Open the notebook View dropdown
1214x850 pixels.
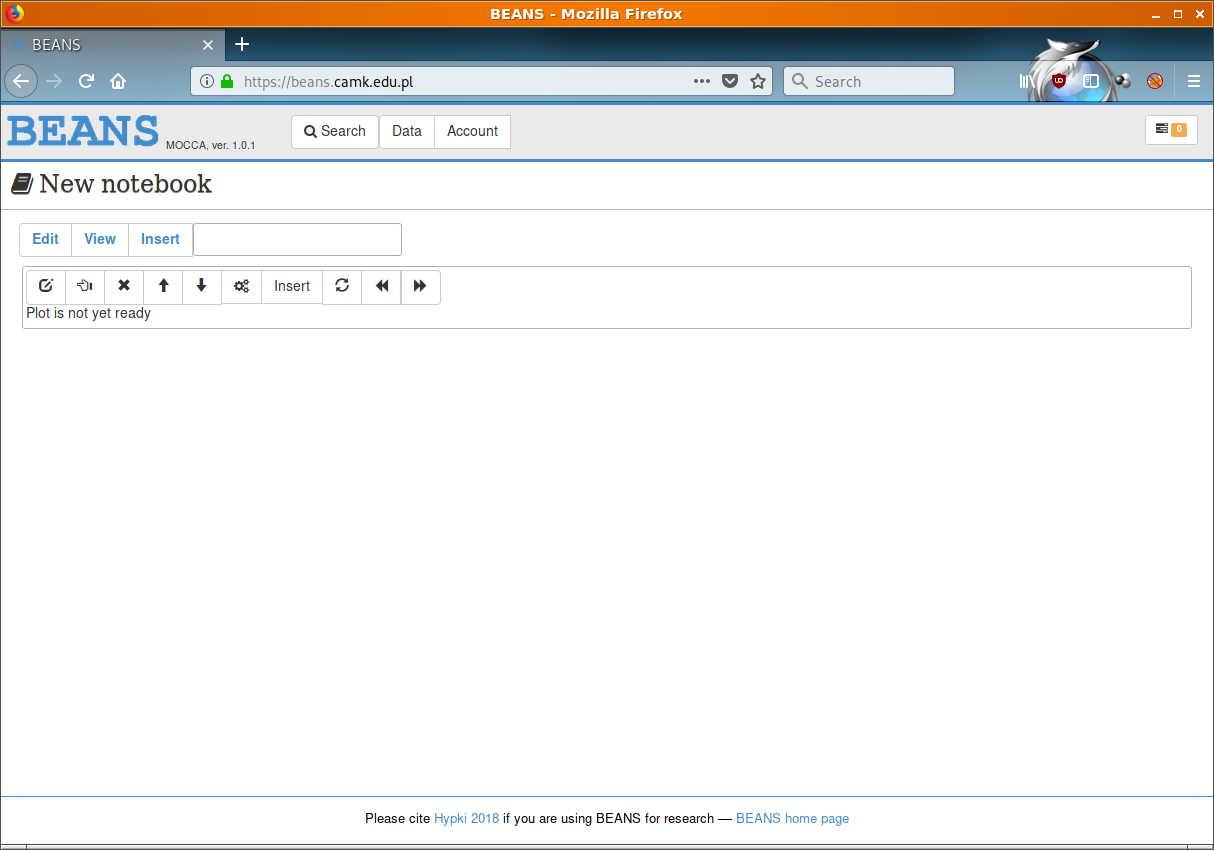(x=100, y=239)
